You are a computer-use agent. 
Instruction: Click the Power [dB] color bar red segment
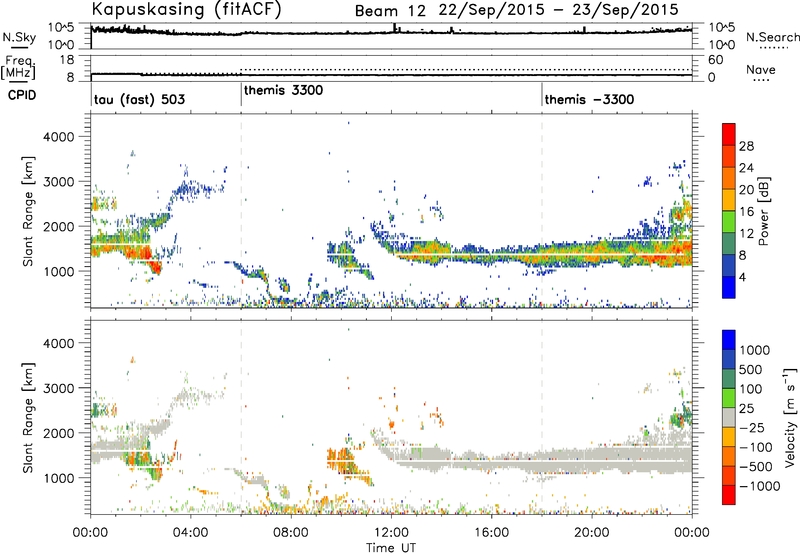click(x=729, y=134)
